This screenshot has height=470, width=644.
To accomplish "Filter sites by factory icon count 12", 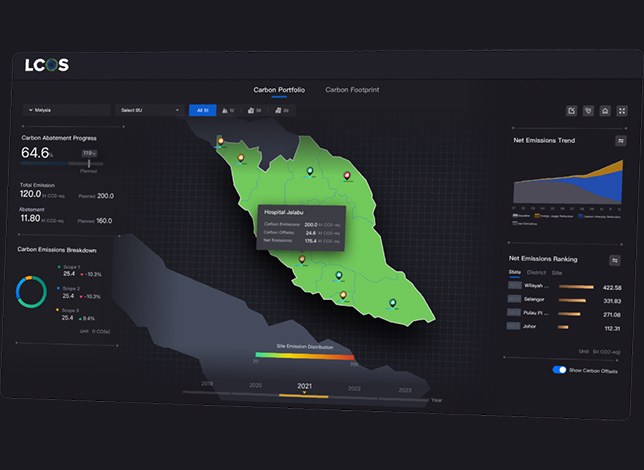I will coord(228,111).
